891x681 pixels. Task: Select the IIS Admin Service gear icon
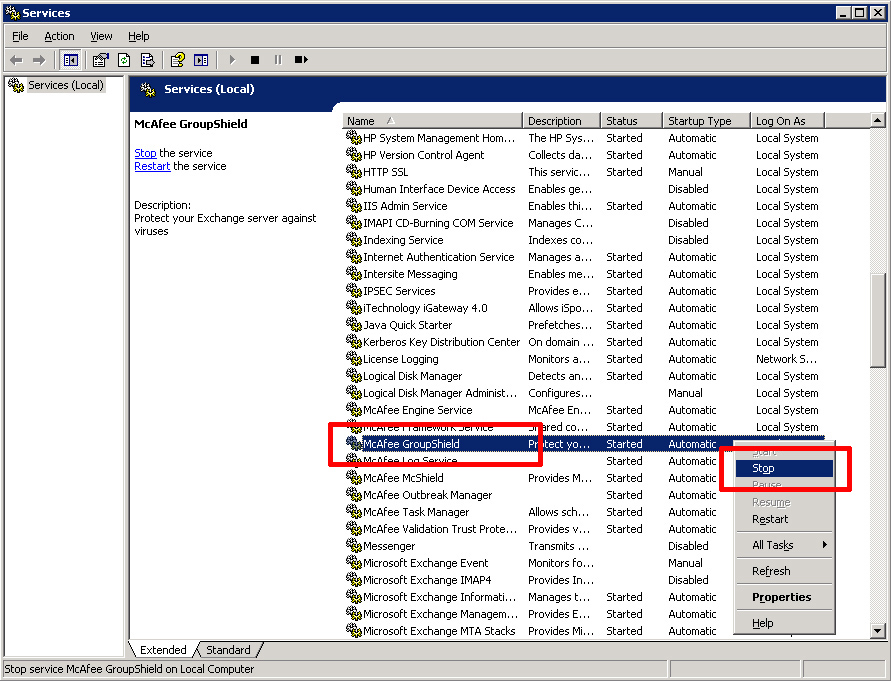(x=353, y=206)
